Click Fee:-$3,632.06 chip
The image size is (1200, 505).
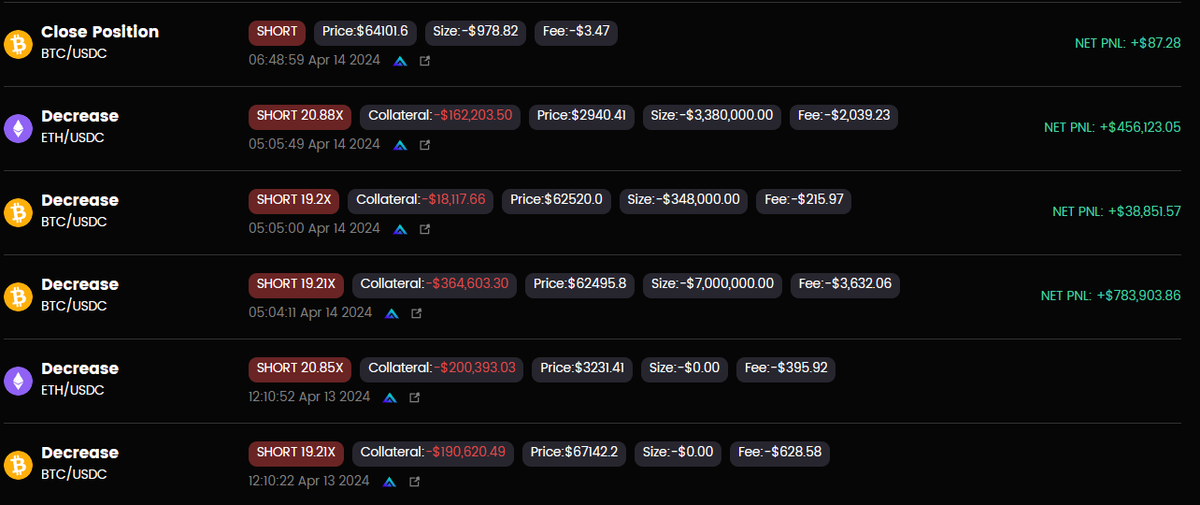click(x=845, y=284)
